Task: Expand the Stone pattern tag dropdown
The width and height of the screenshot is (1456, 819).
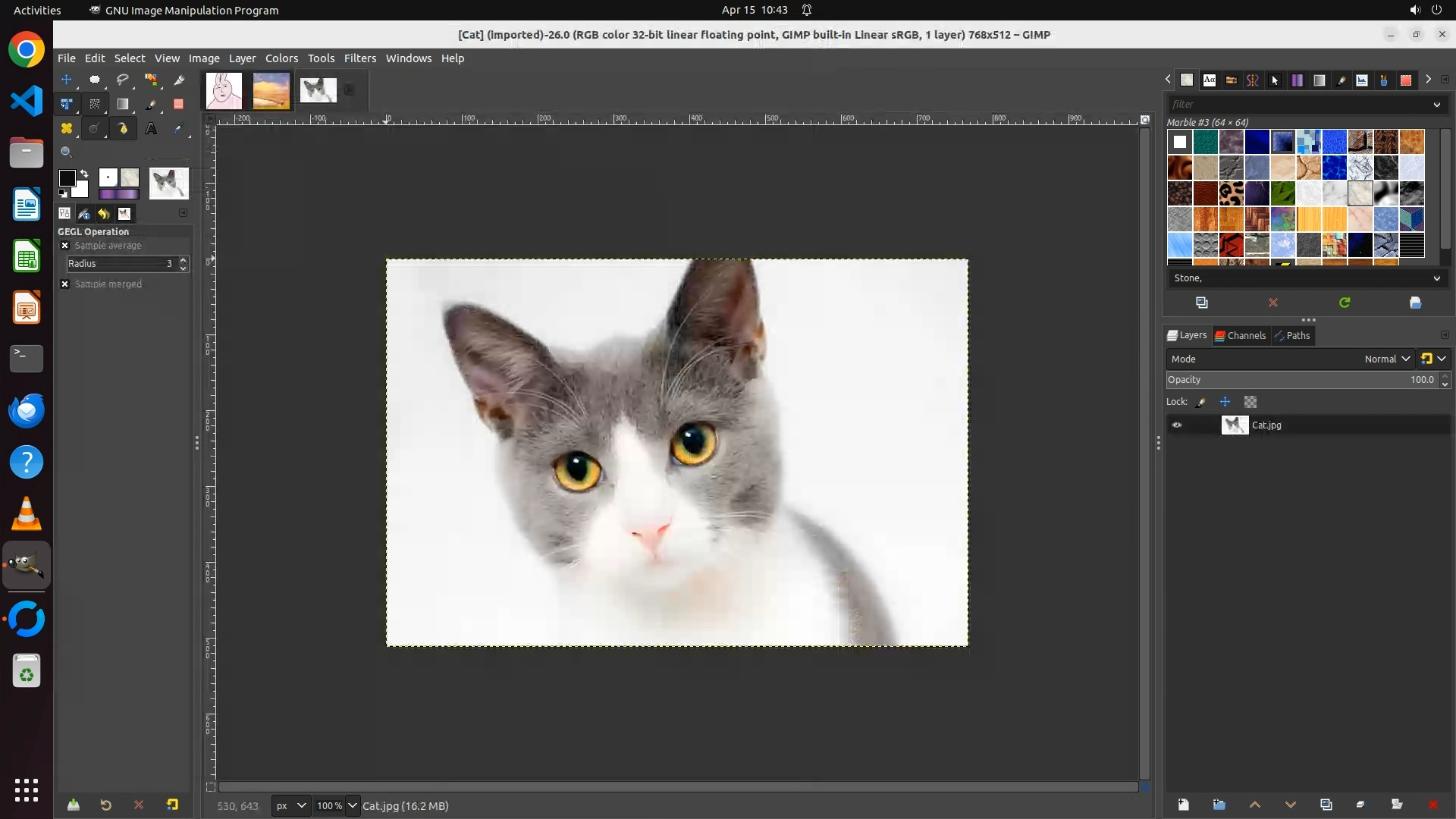Action: point(1436,278)
